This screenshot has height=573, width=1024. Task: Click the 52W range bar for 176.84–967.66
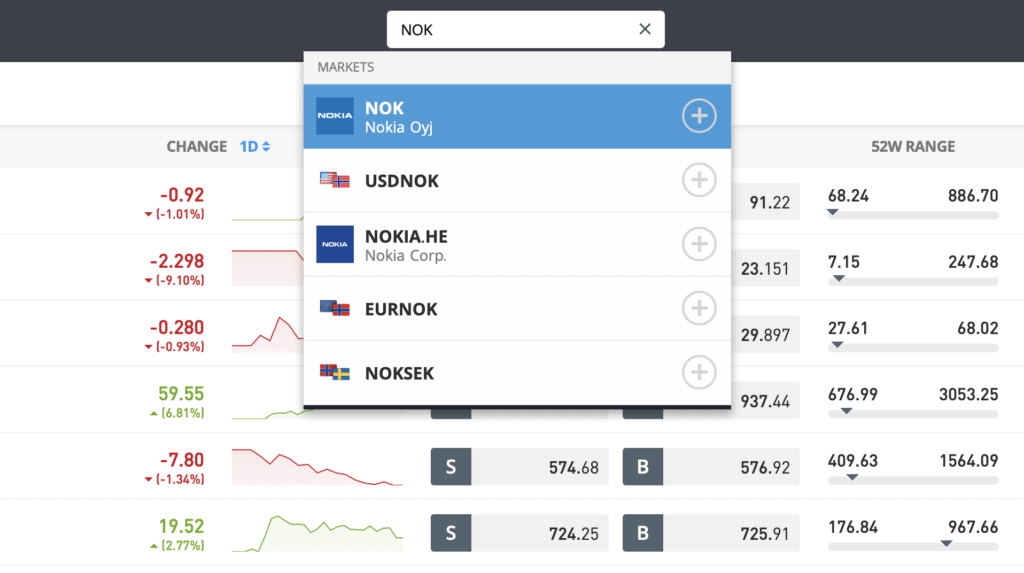tap(913, 546)
